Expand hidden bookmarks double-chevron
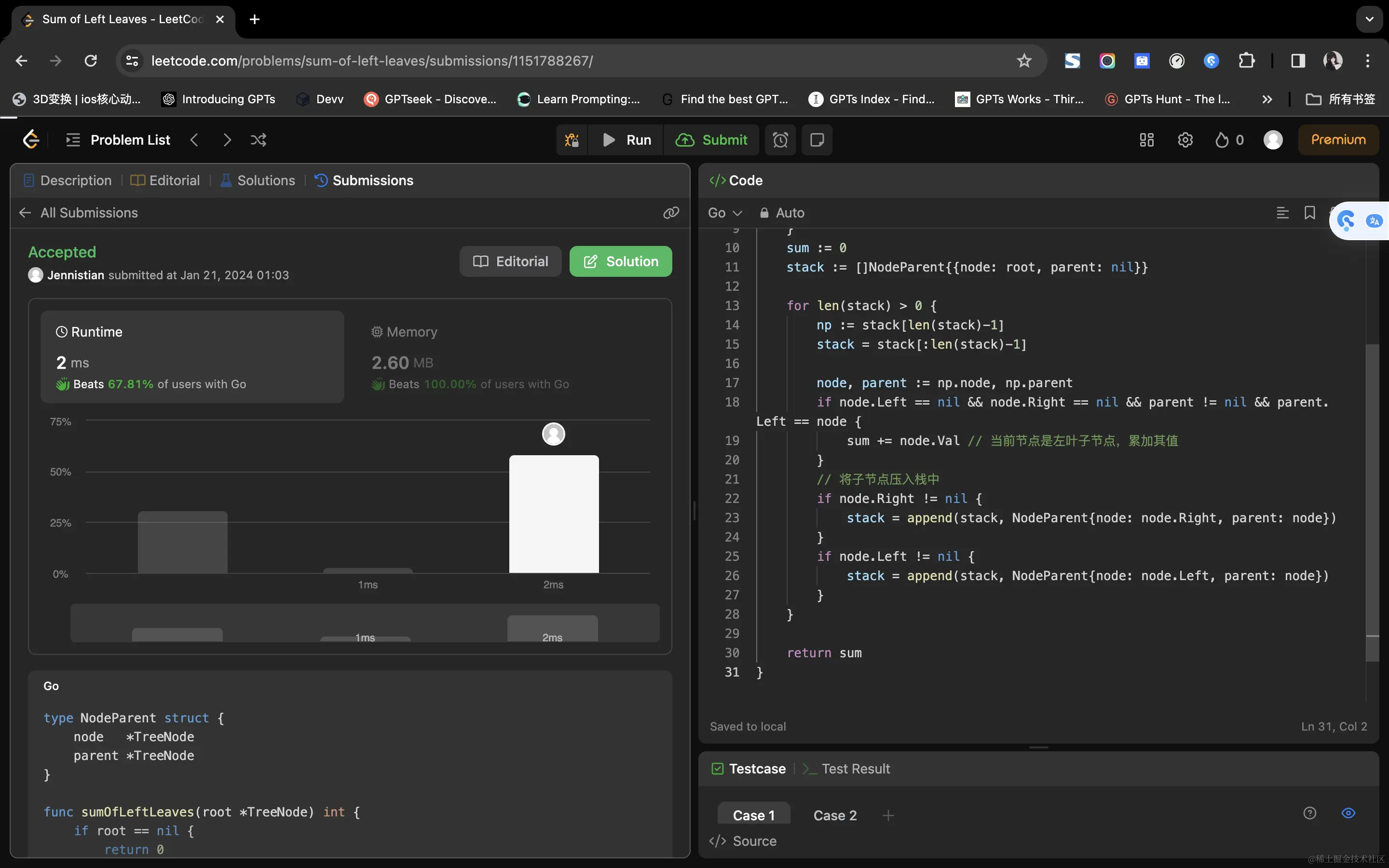1389x868 pixels. (1267, 99)
